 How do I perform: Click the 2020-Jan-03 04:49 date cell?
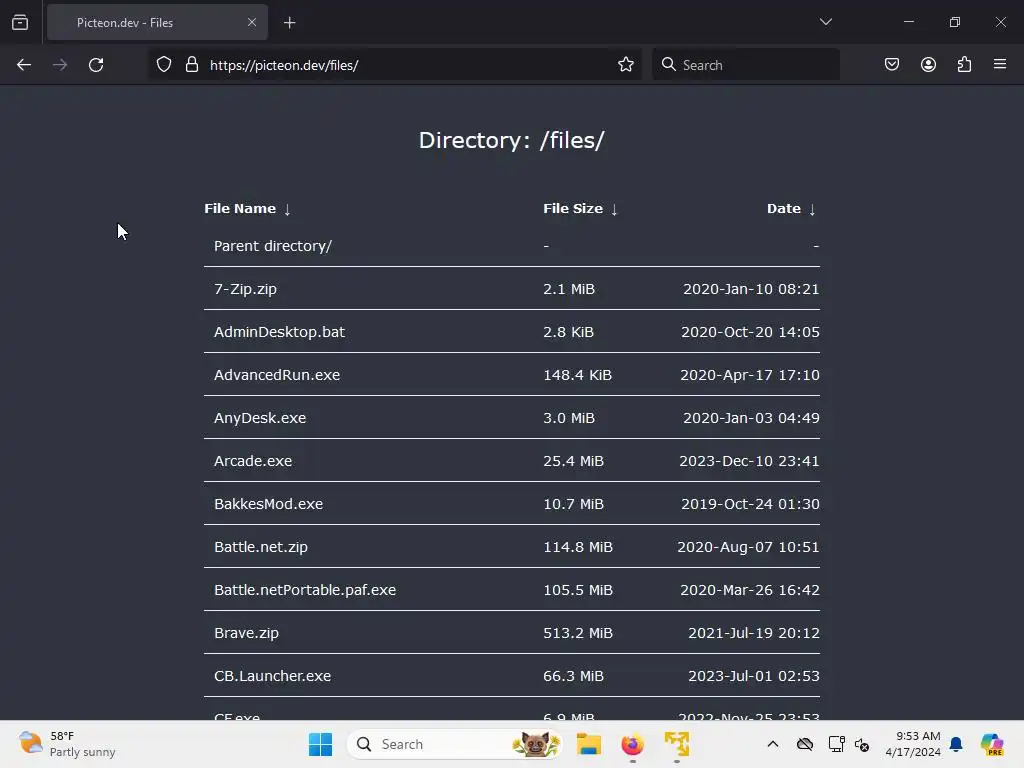point(751,418)
